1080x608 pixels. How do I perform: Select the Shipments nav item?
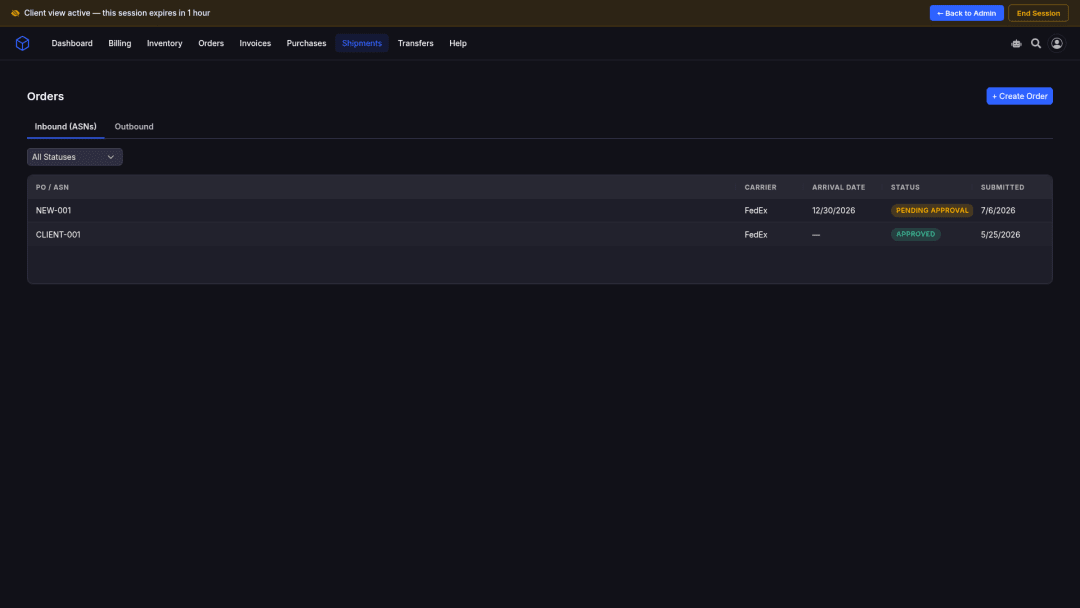coord(362,43)
